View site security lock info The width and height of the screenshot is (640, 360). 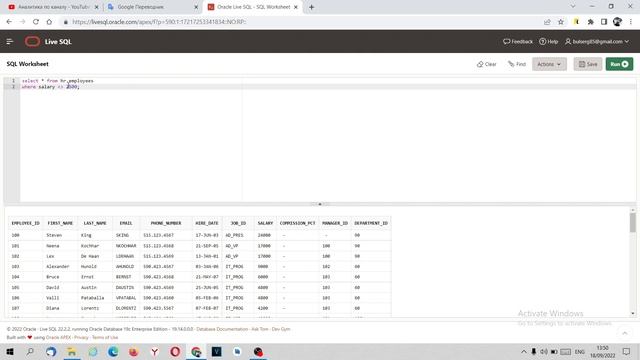[x=65, y=22]
